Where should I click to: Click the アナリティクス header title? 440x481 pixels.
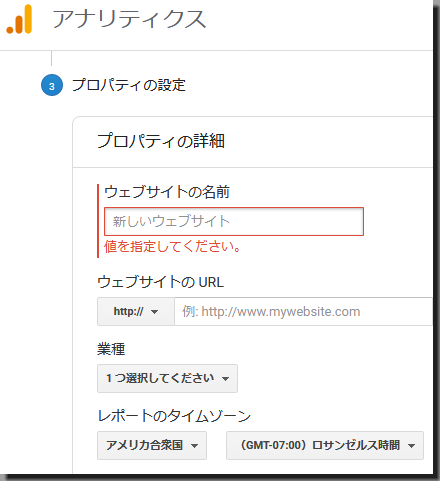pos(129,19)
